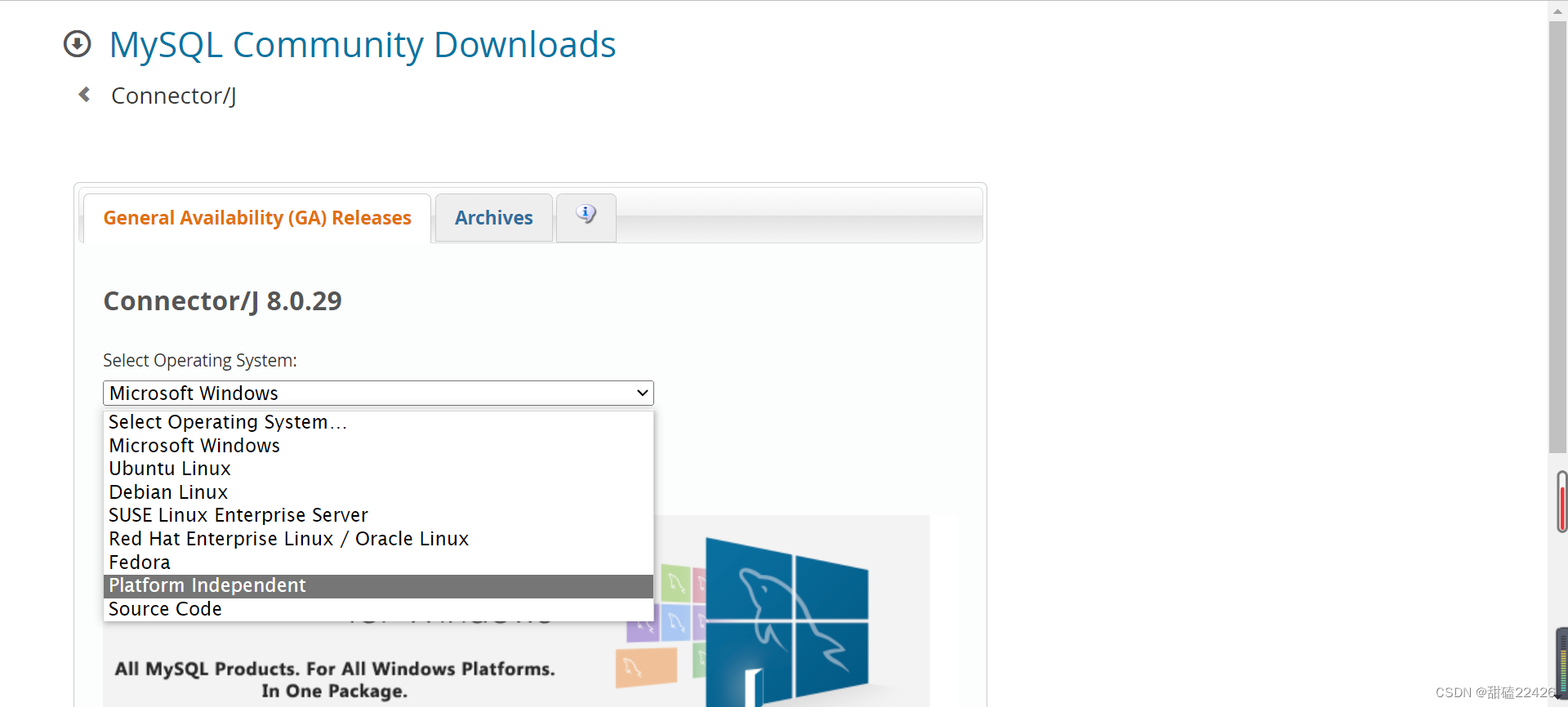
Task: Switch to the General Availability (GA) Releases tab
Action: [257, 218]
